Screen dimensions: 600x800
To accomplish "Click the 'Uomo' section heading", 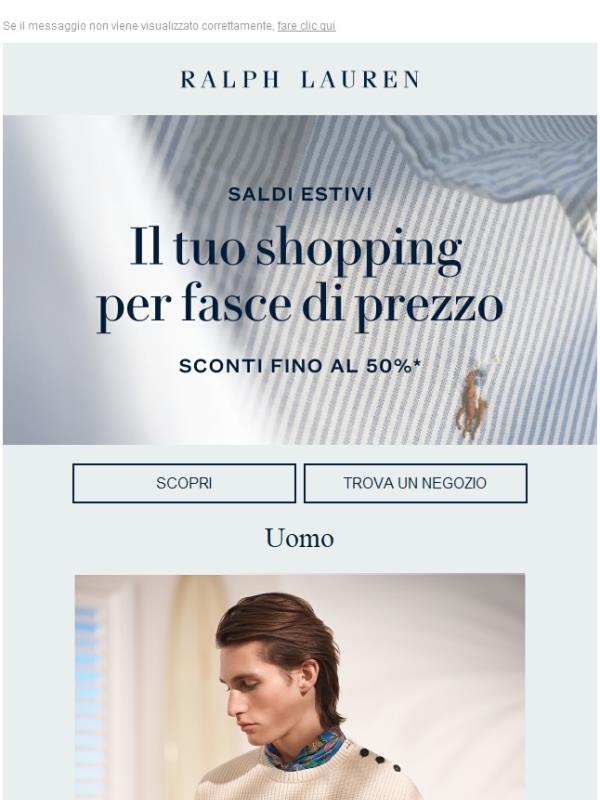I will 299,538.
